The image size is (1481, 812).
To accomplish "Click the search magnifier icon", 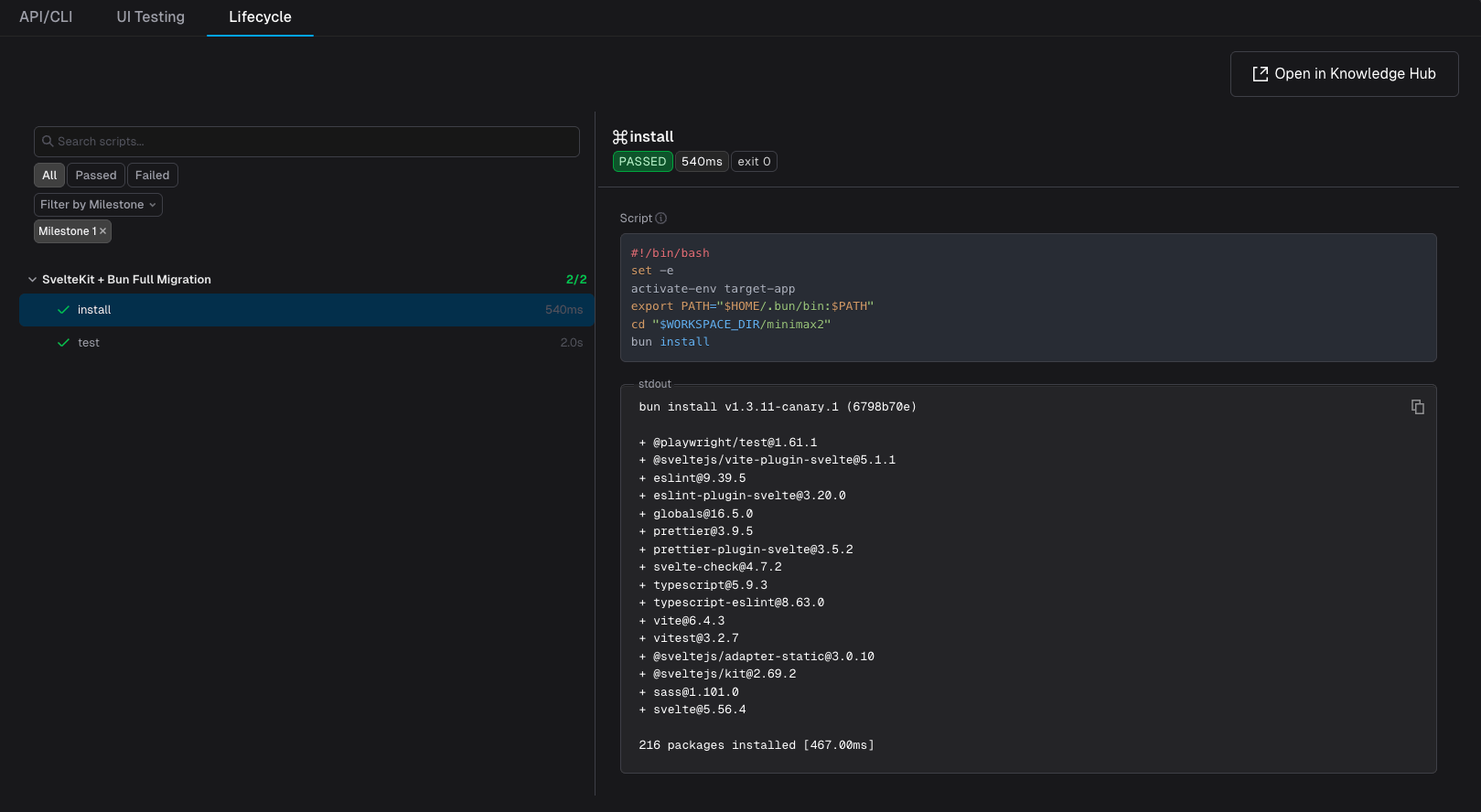I will pos(48,142).
